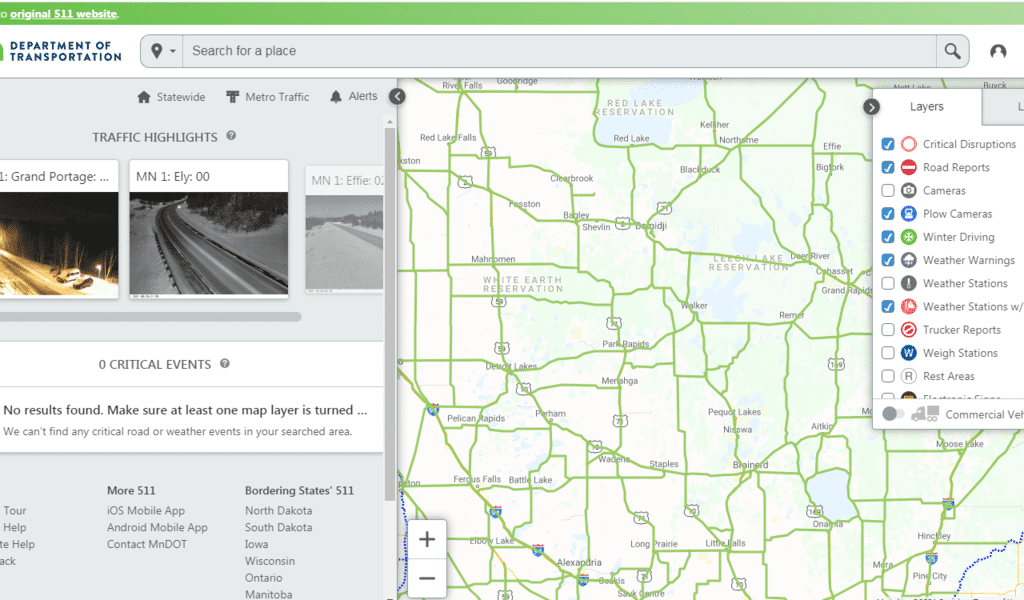
Task: Click the Statewide home icon
Action: pyautogui.click(x=144, y=97)
